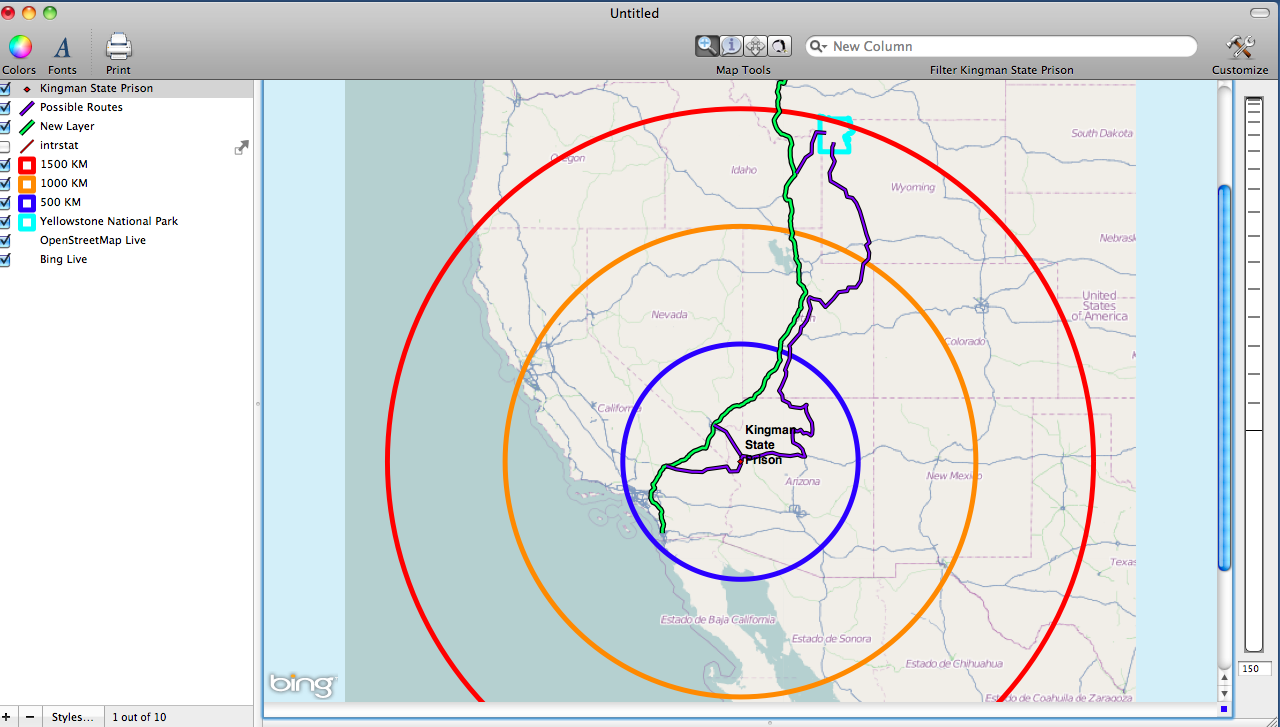
Task: Click the add layer plus button
Action: pos(10,716)
